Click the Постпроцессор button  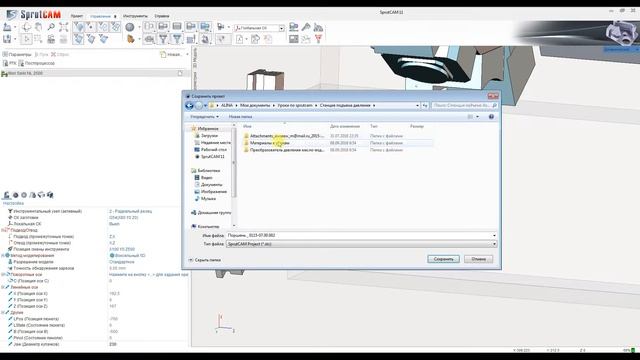pyautogui.click(x=36, y=63)
